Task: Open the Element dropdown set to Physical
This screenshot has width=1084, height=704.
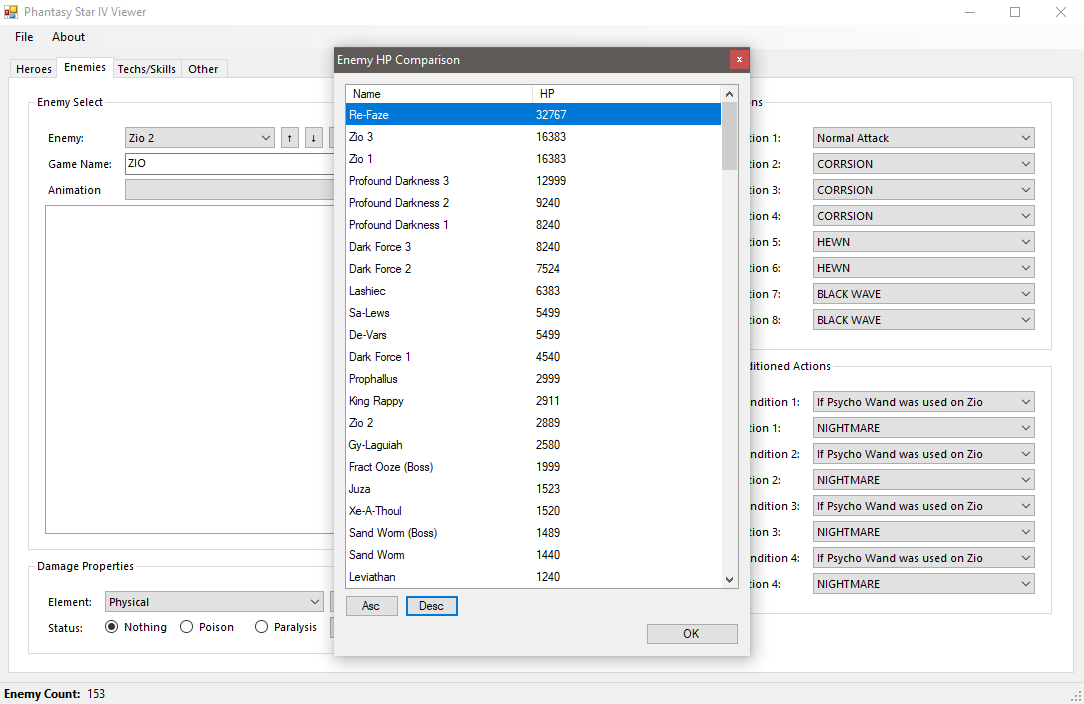Action: tap(214, 602)
